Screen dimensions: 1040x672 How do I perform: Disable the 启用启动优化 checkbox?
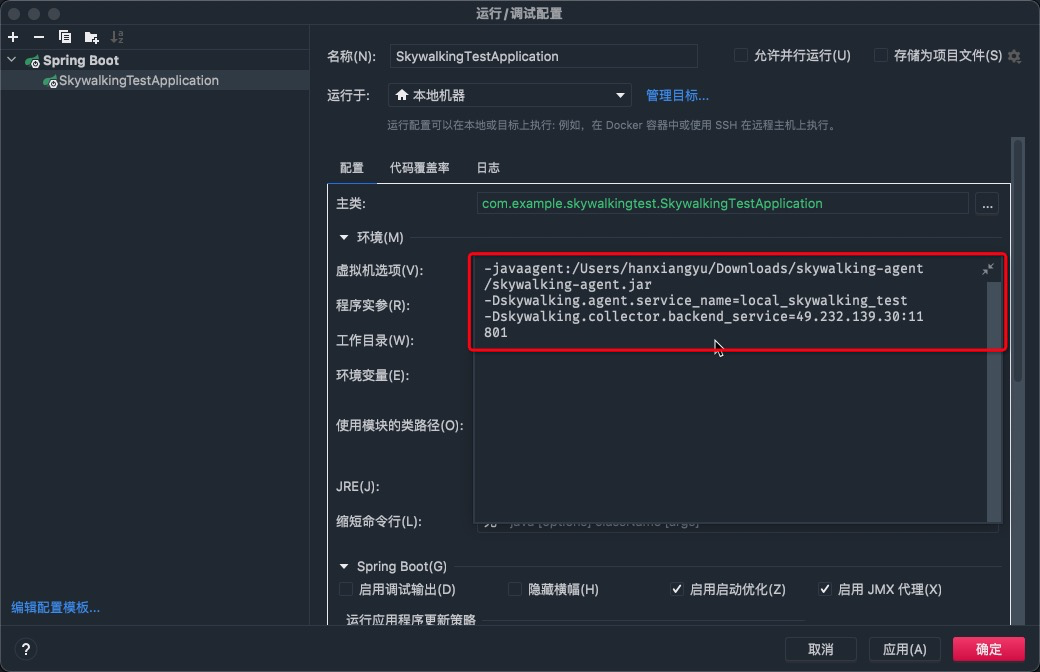(677, 589)
